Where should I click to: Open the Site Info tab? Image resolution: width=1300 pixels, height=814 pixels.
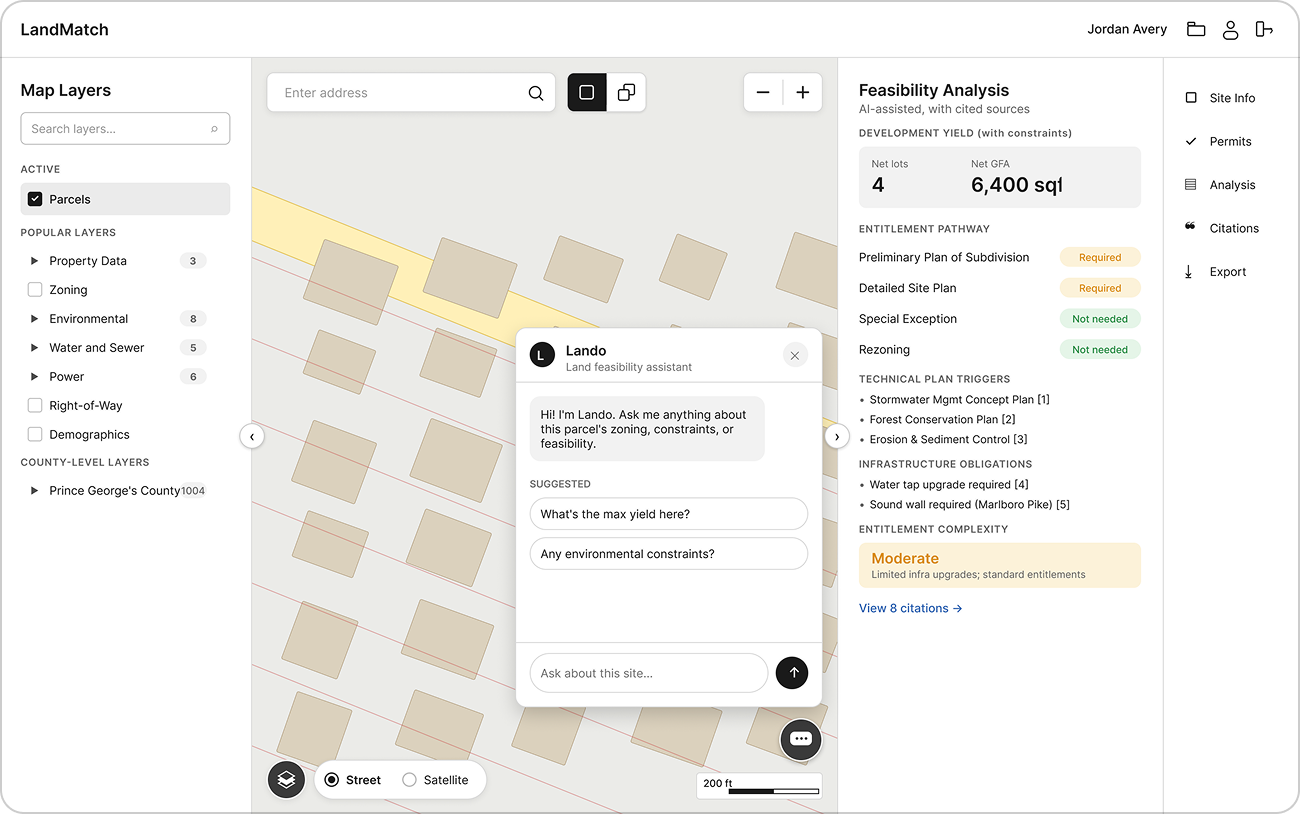tap(1232, 98)
